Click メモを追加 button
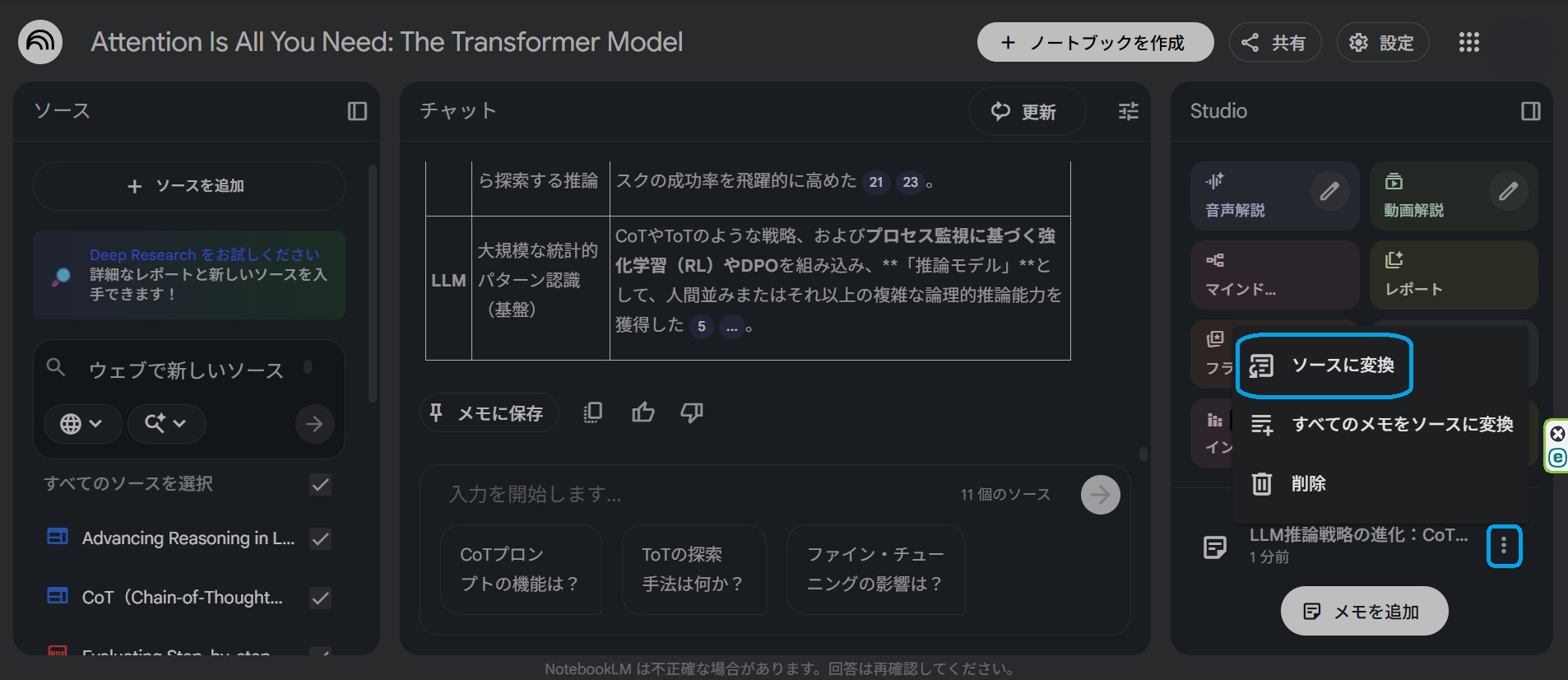 coord(1364,611)
